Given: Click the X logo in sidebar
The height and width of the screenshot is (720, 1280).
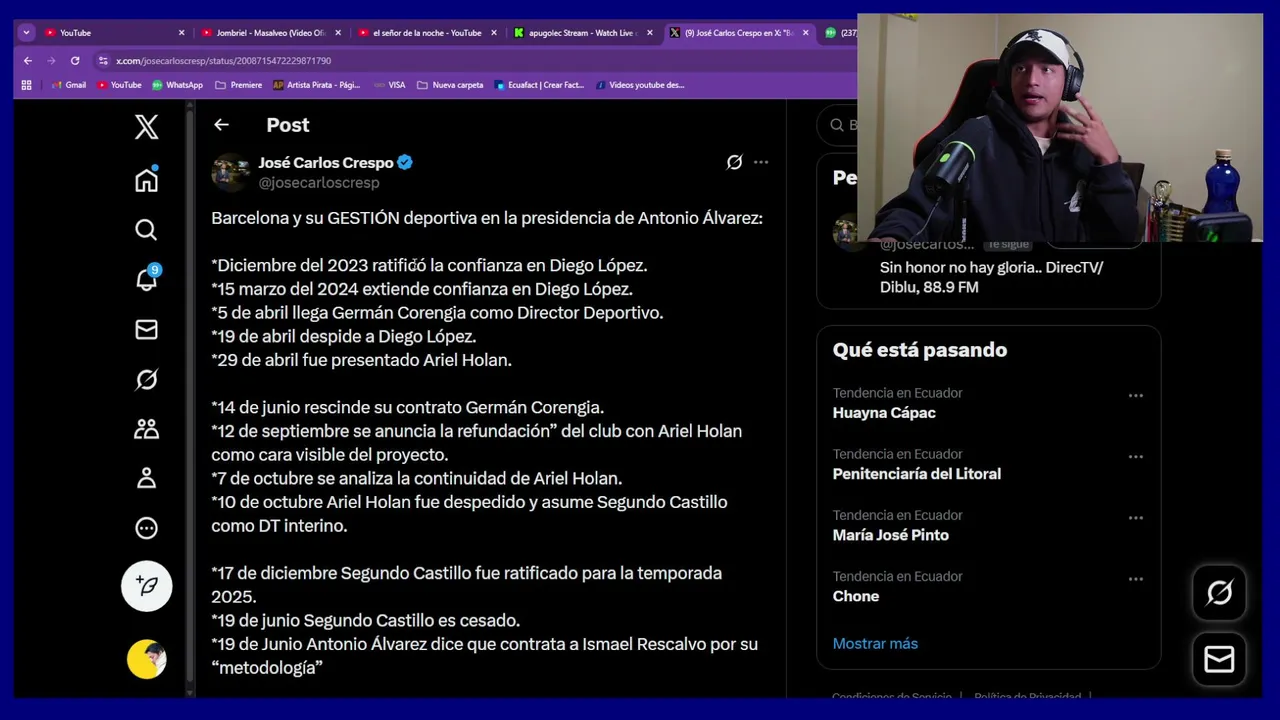Looking at the screenshot, I should (146, 126).
